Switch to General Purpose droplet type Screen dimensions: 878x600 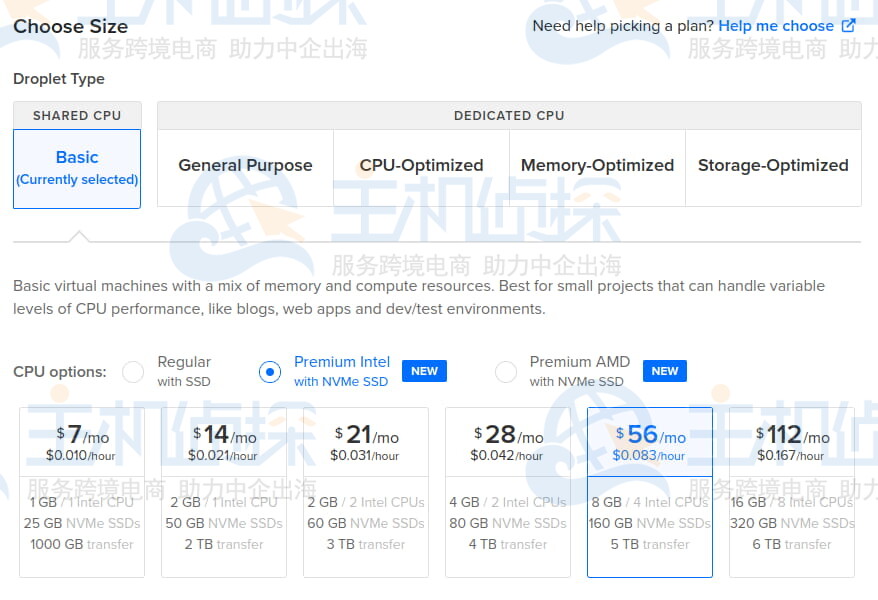[245, 168]
